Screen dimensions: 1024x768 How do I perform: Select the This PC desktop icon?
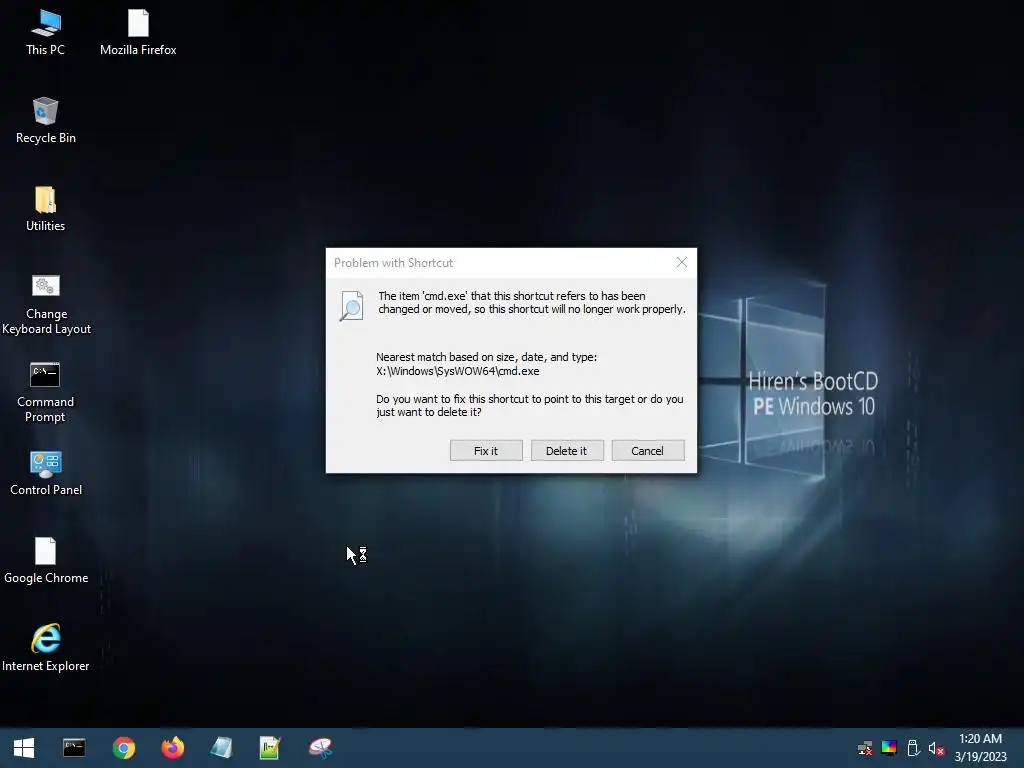[45, 33]
